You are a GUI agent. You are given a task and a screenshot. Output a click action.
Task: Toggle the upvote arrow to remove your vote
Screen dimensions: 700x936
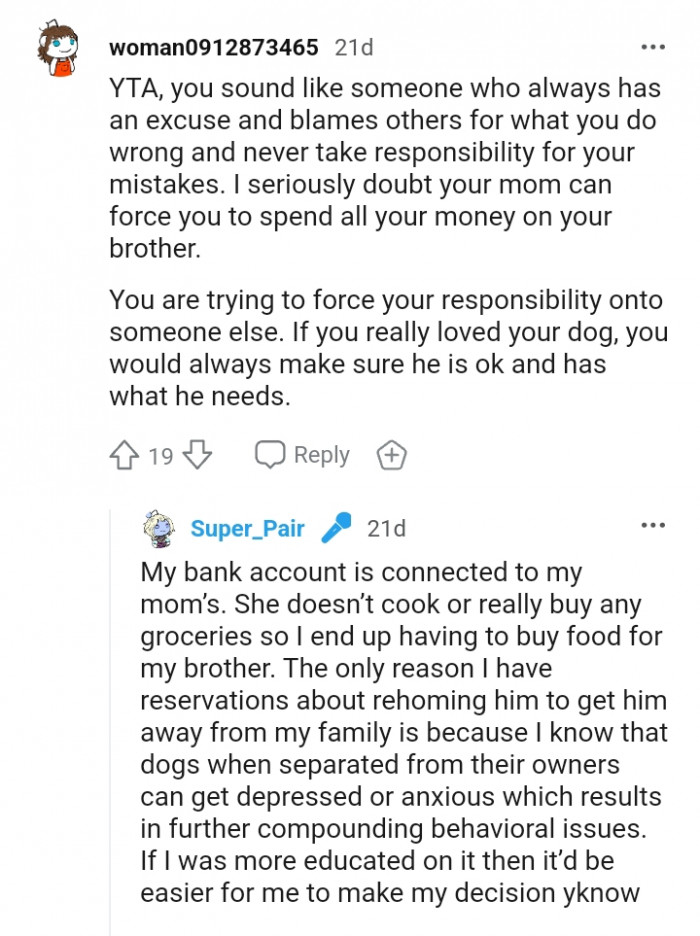122,455
